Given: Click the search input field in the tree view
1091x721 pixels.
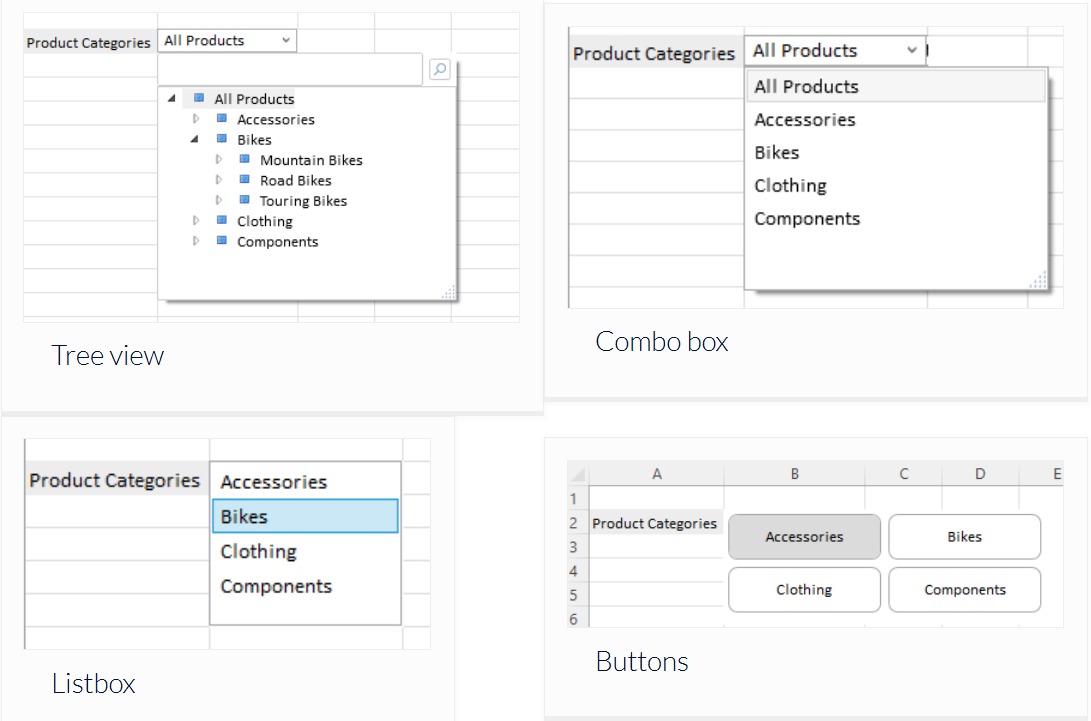Looking at the screenshot, I should pyautogui.click(x=290, y=69).
